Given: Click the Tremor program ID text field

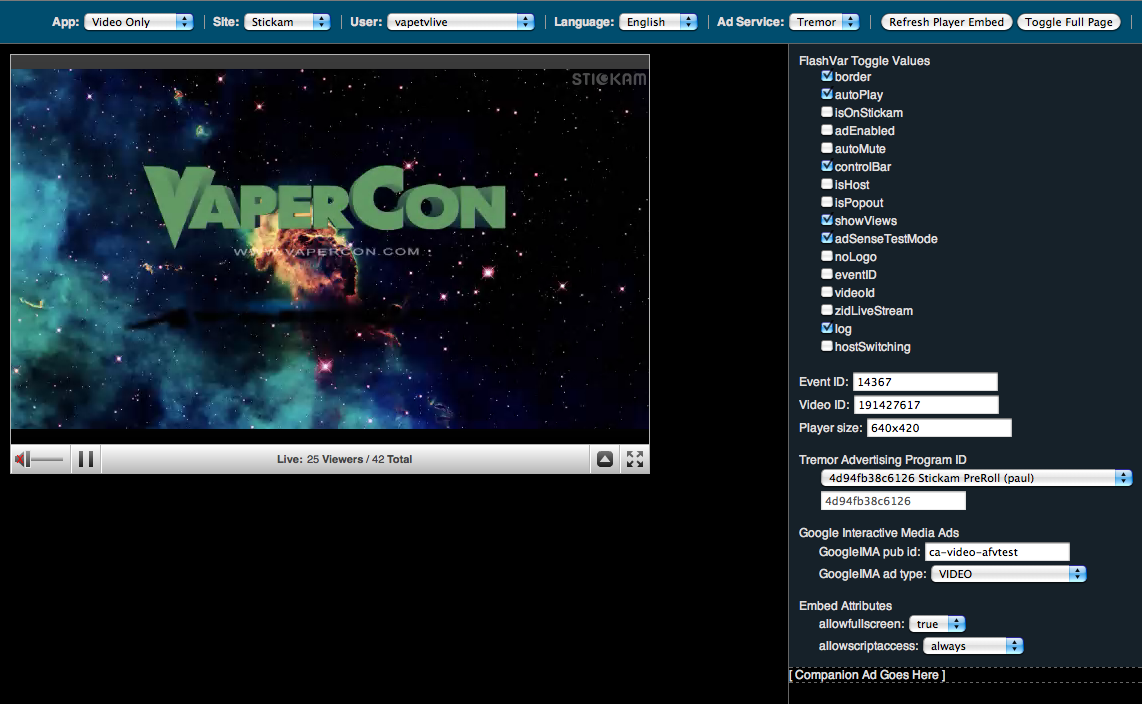Looking at the screenshot, I should [893, 501].
